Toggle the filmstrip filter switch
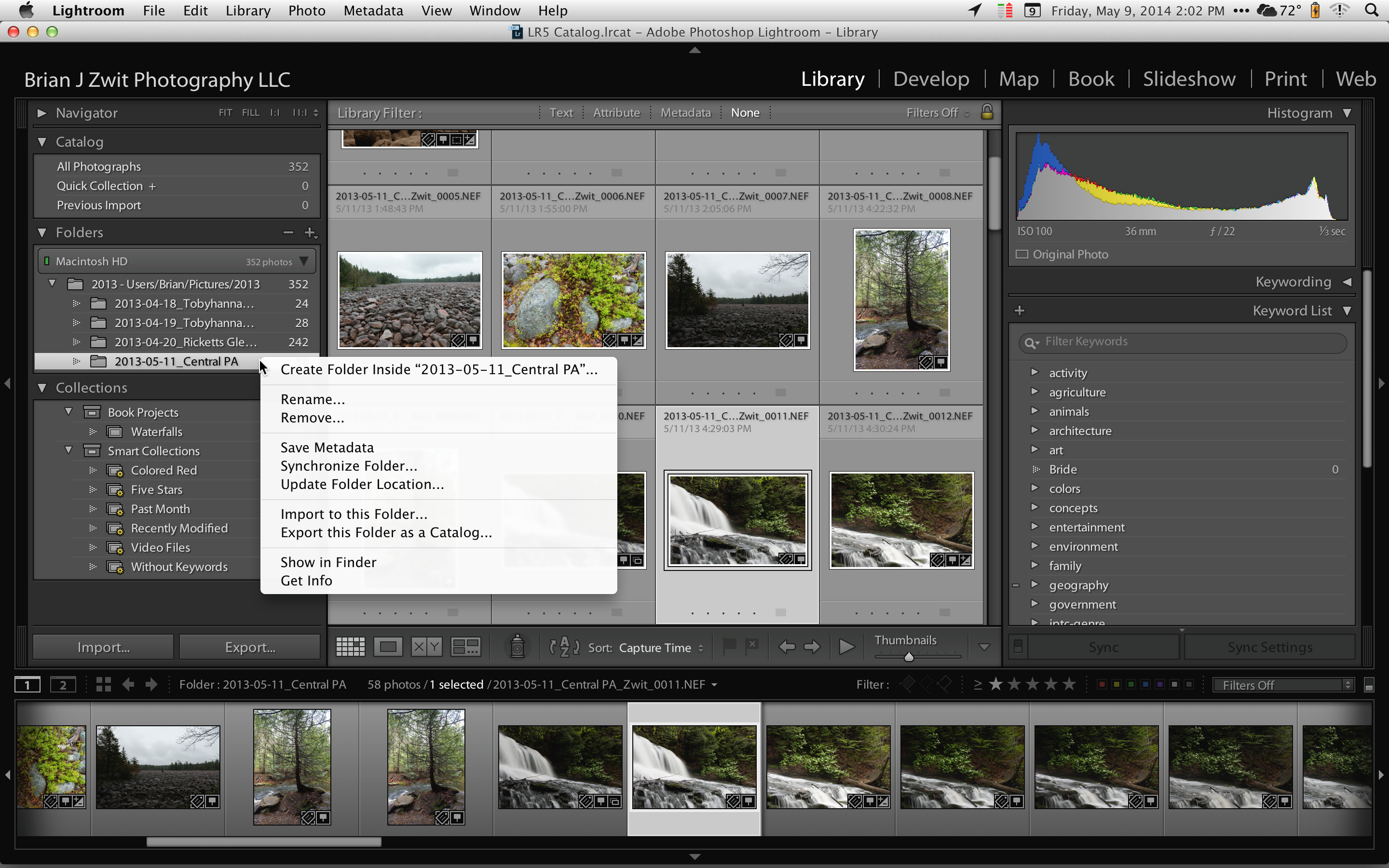Screen dimensions: 1389x868 [1368, 685]
